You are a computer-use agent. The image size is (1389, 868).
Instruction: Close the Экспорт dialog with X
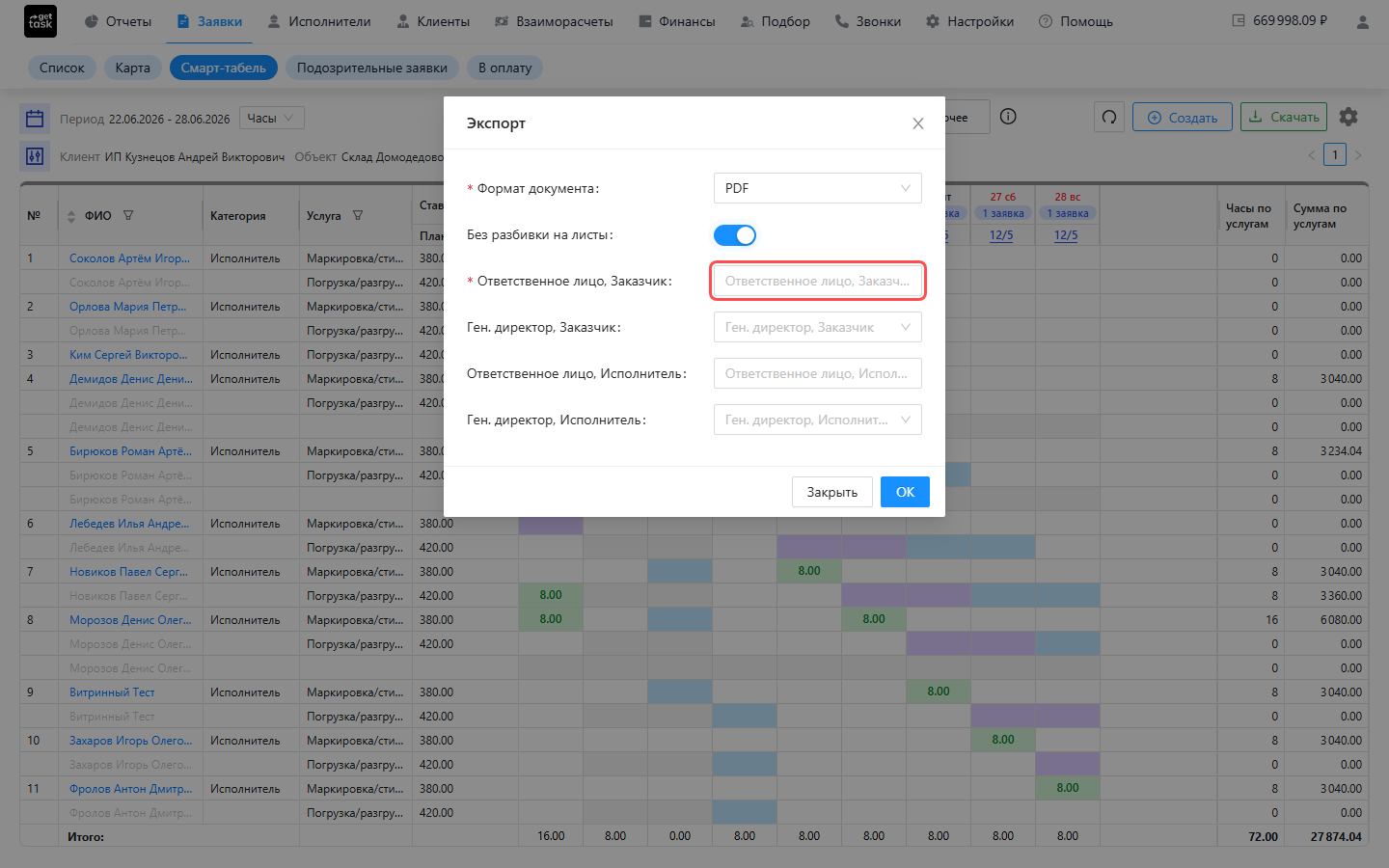pyautogui.click(x=918, y=123)
